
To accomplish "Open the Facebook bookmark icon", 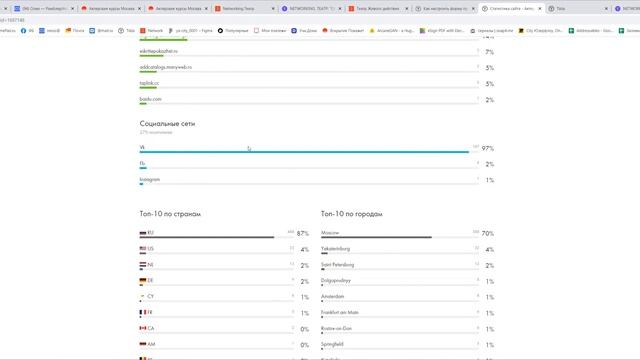I will (23, 31).
